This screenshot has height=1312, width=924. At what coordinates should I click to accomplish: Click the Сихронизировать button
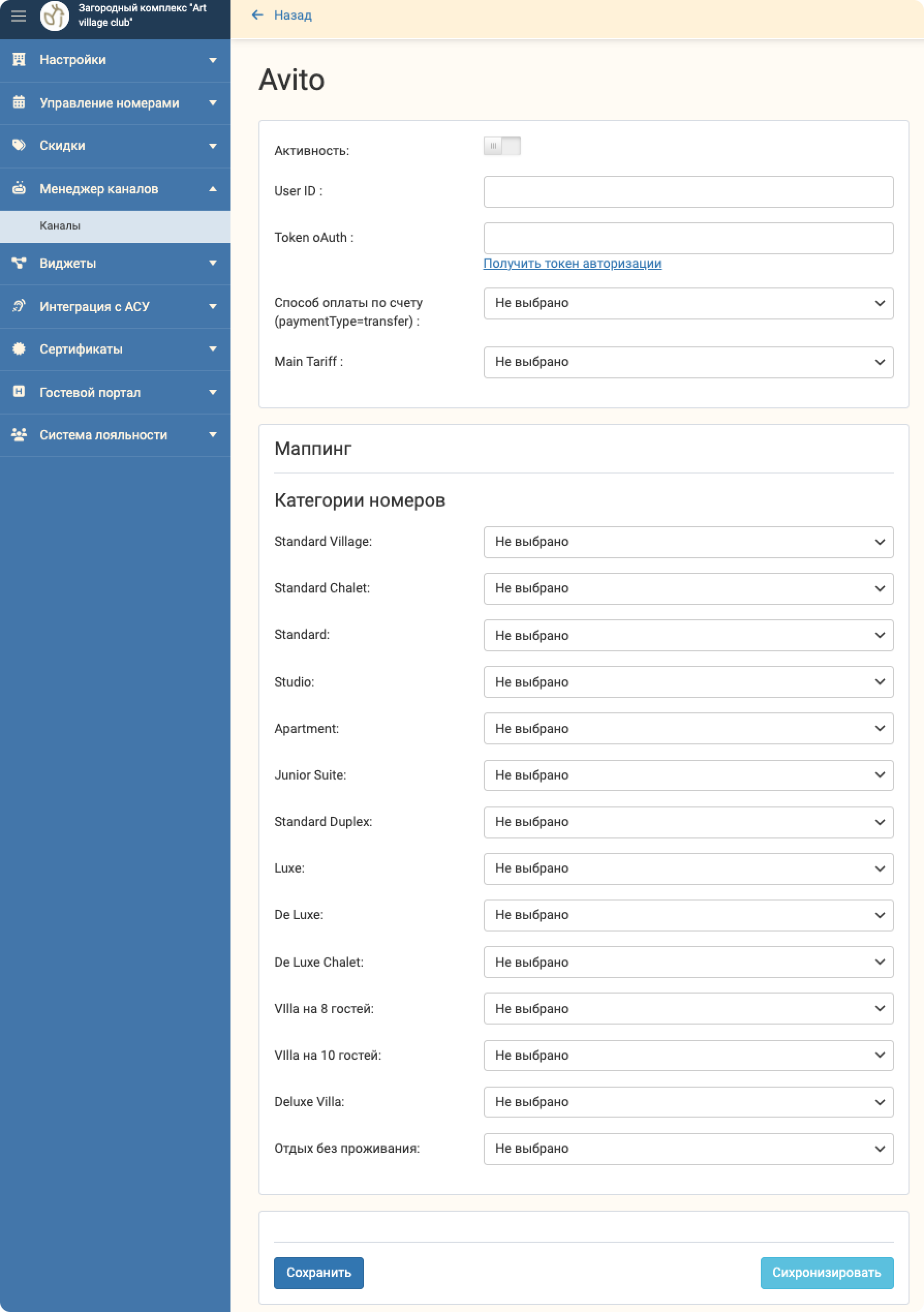click(x=826, y=1273)
